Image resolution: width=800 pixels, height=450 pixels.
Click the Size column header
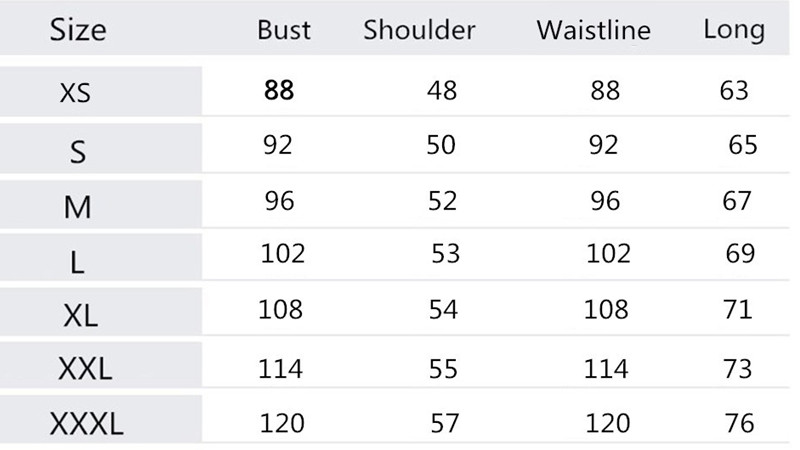(x=78, y=30)
